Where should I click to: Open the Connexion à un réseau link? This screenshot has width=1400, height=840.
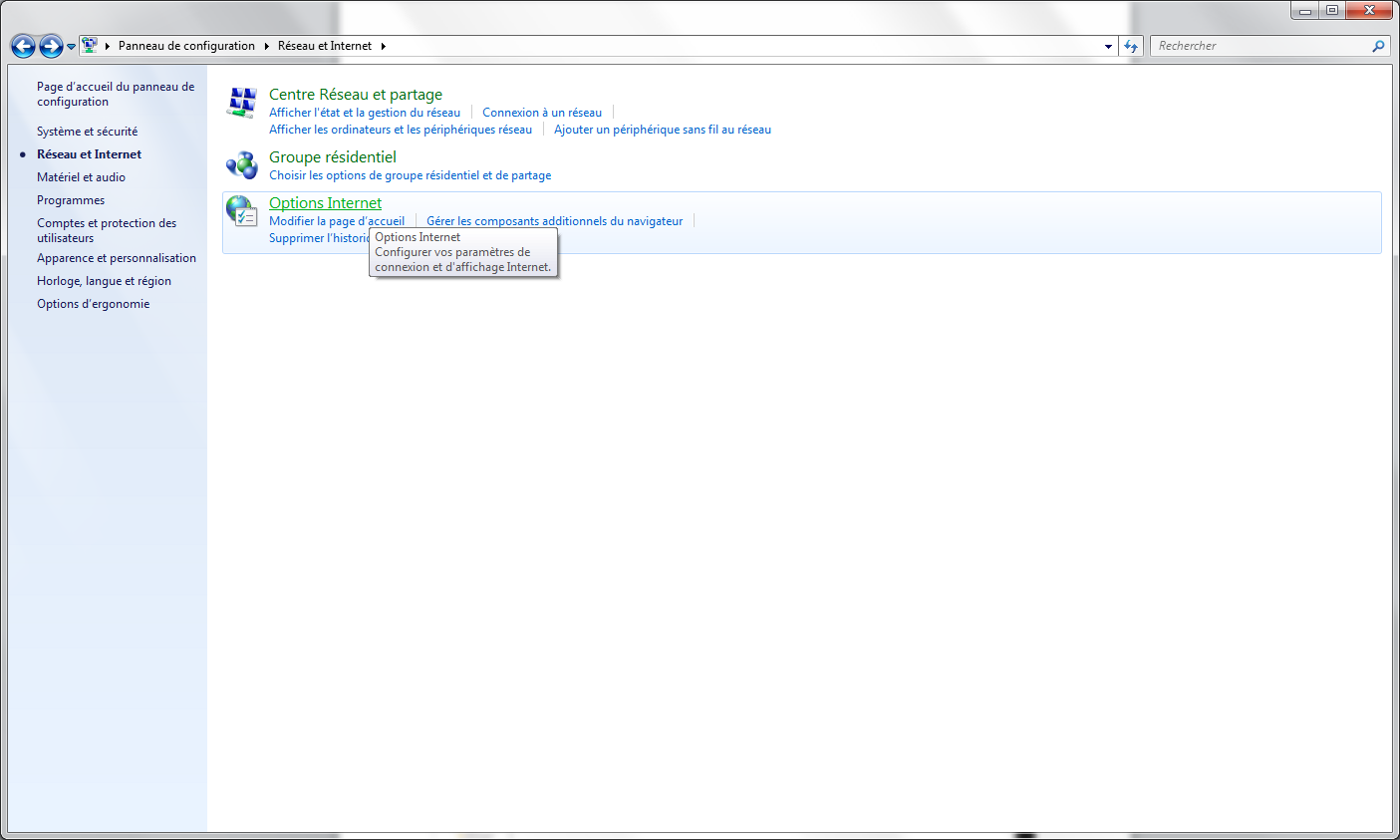coord(542,113)
